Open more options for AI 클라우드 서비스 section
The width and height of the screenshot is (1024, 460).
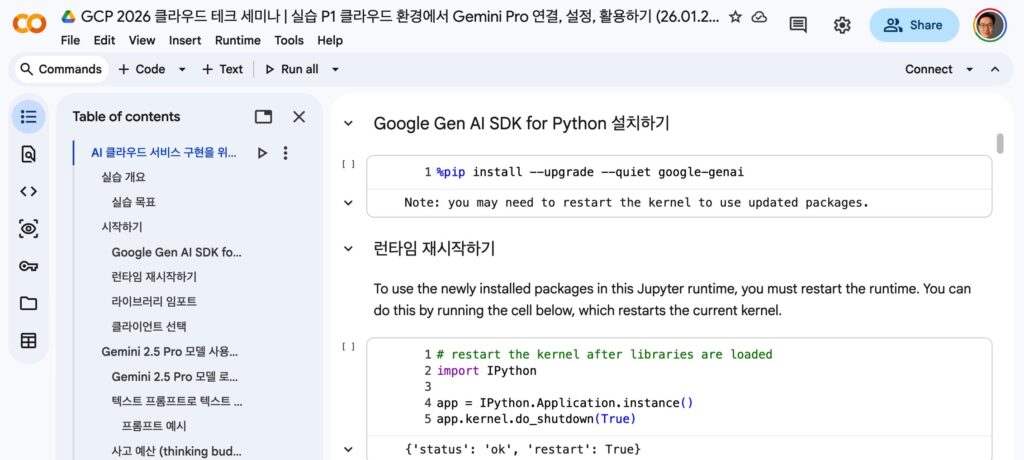(x=285, y=153)
